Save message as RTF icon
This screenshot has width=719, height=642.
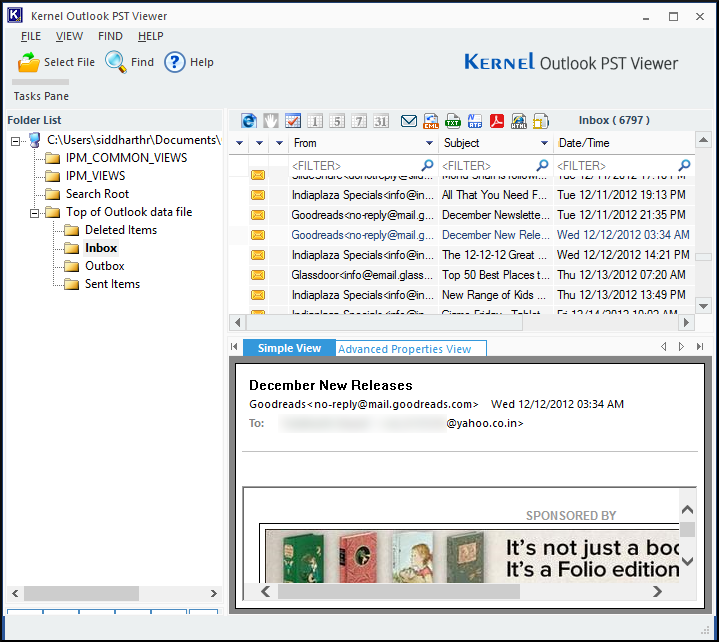475,121
